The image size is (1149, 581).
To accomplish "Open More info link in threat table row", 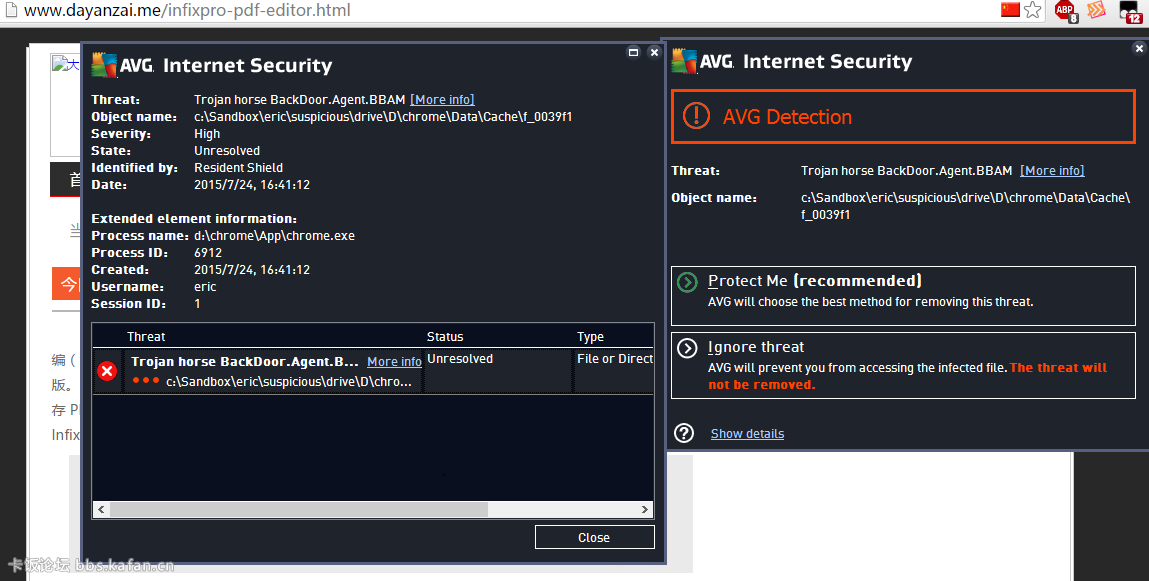I will click(394, 362).
